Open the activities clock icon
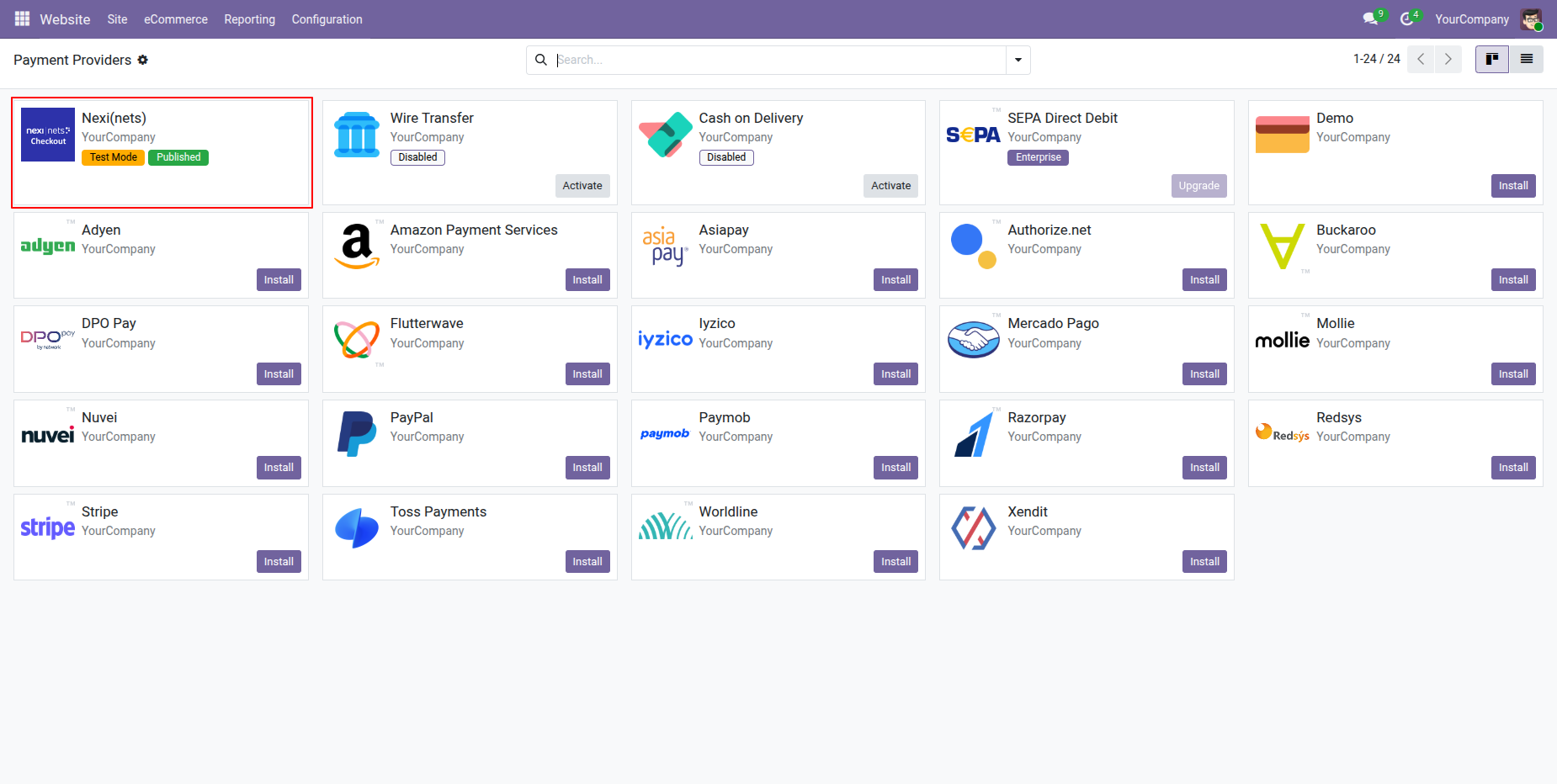 tap(1406, 19)
